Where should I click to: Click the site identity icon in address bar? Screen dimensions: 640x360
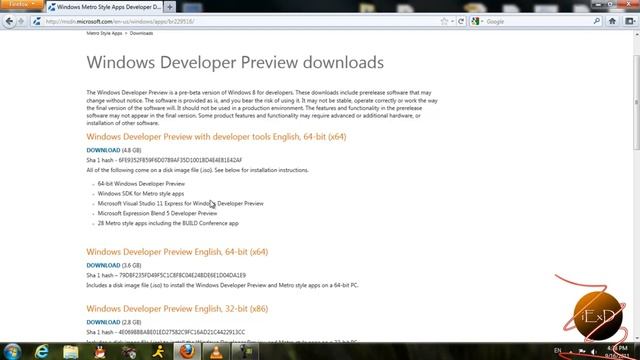point(37,21)
